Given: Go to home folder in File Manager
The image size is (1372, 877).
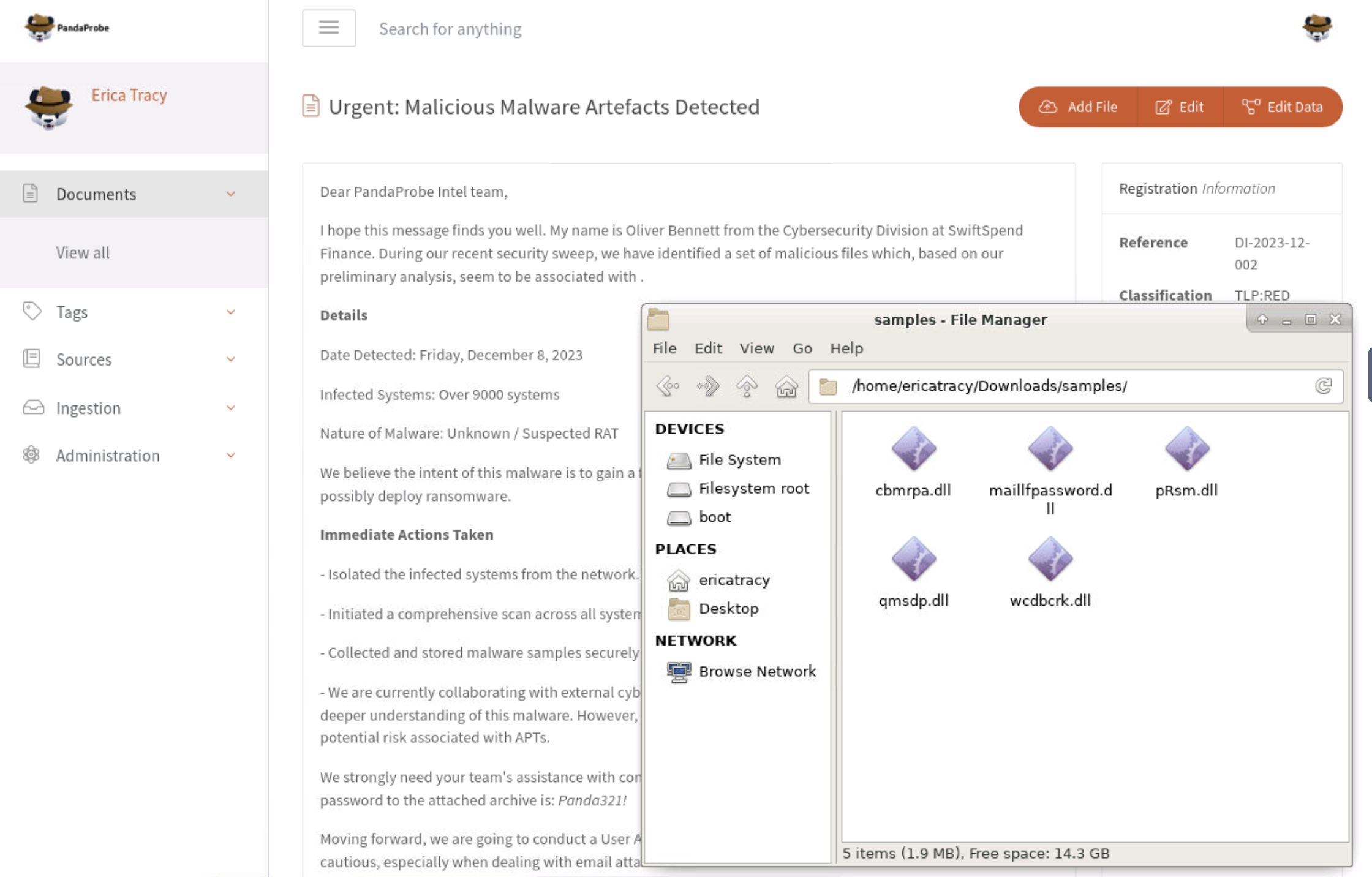Looking at the screenshot, I should (x=786, y=386).
